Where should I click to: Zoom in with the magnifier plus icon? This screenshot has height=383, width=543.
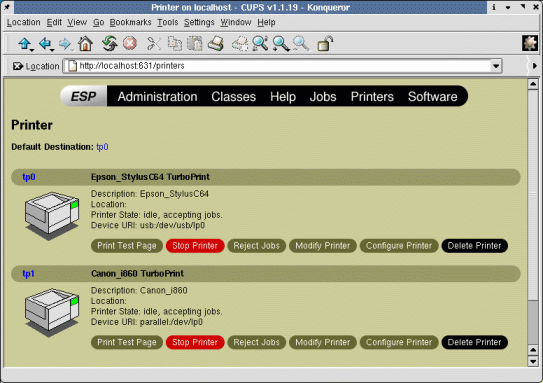pyautogui.click(x=281, y=44)
